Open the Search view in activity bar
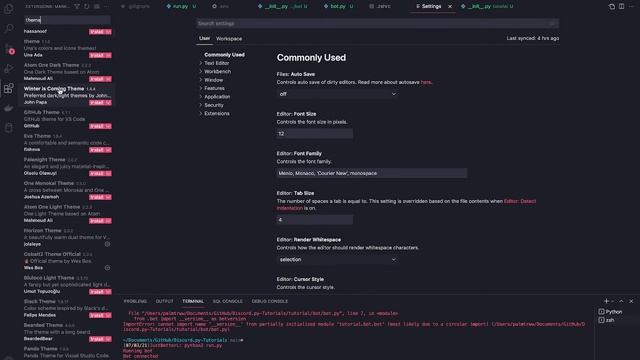Image resolution: width=640 pixels, height=360 pixels. [x=9, y=29]
